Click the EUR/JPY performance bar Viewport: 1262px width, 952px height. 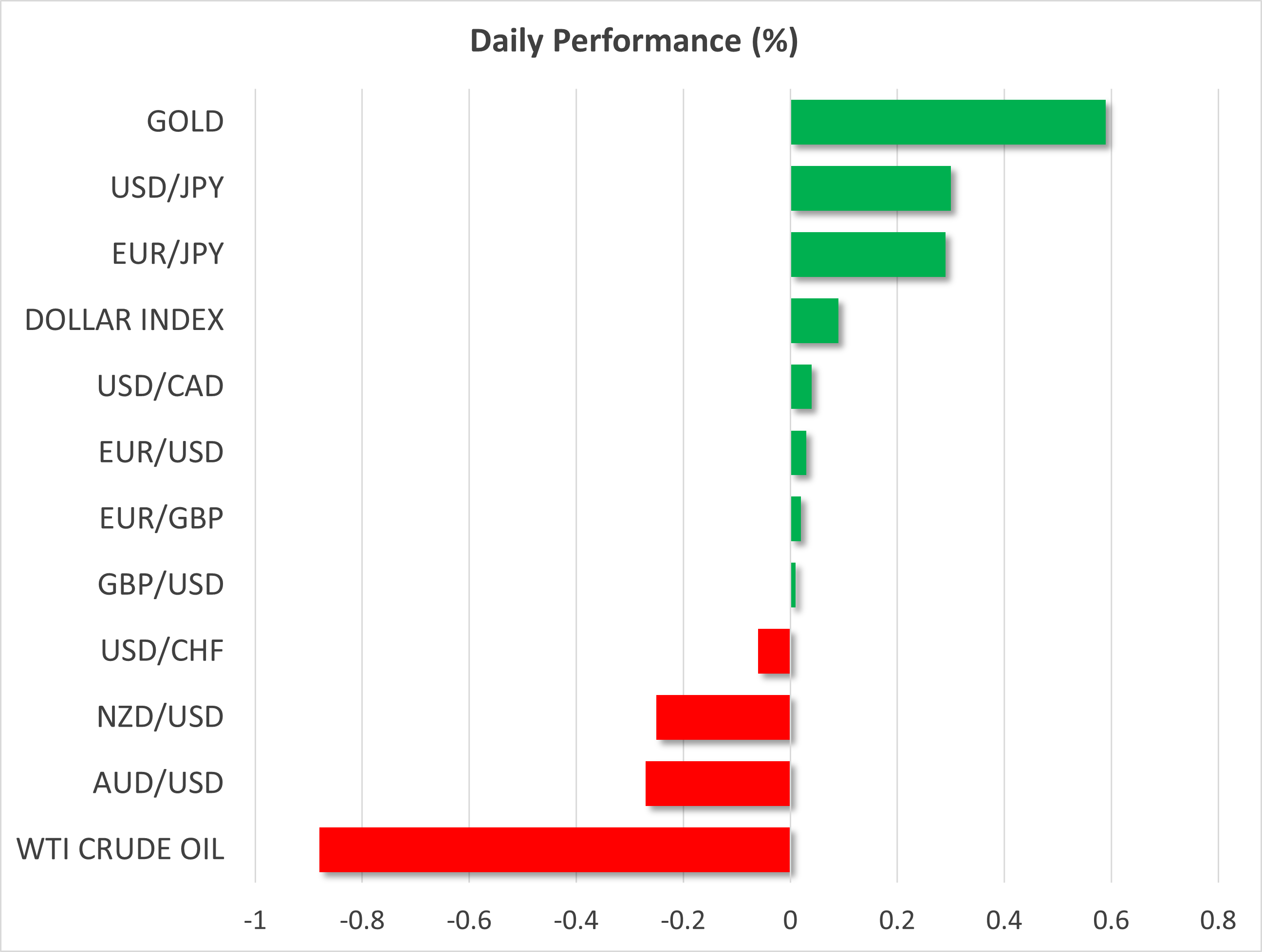pyautogui.click(x=868, y=255)
